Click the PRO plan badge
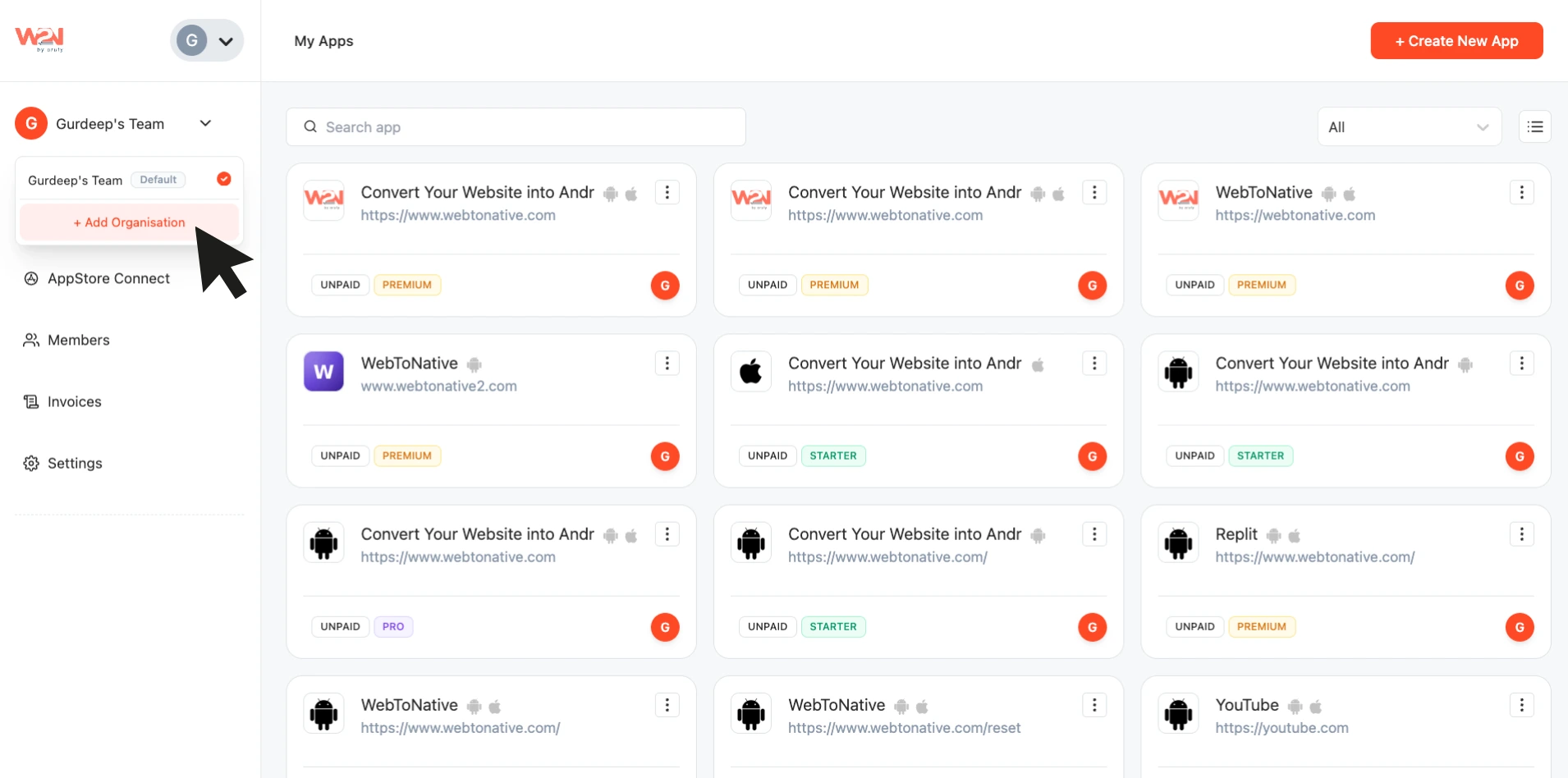Image resolution: width=1568 pixels, height=778 pixels. tap(393, 627)
